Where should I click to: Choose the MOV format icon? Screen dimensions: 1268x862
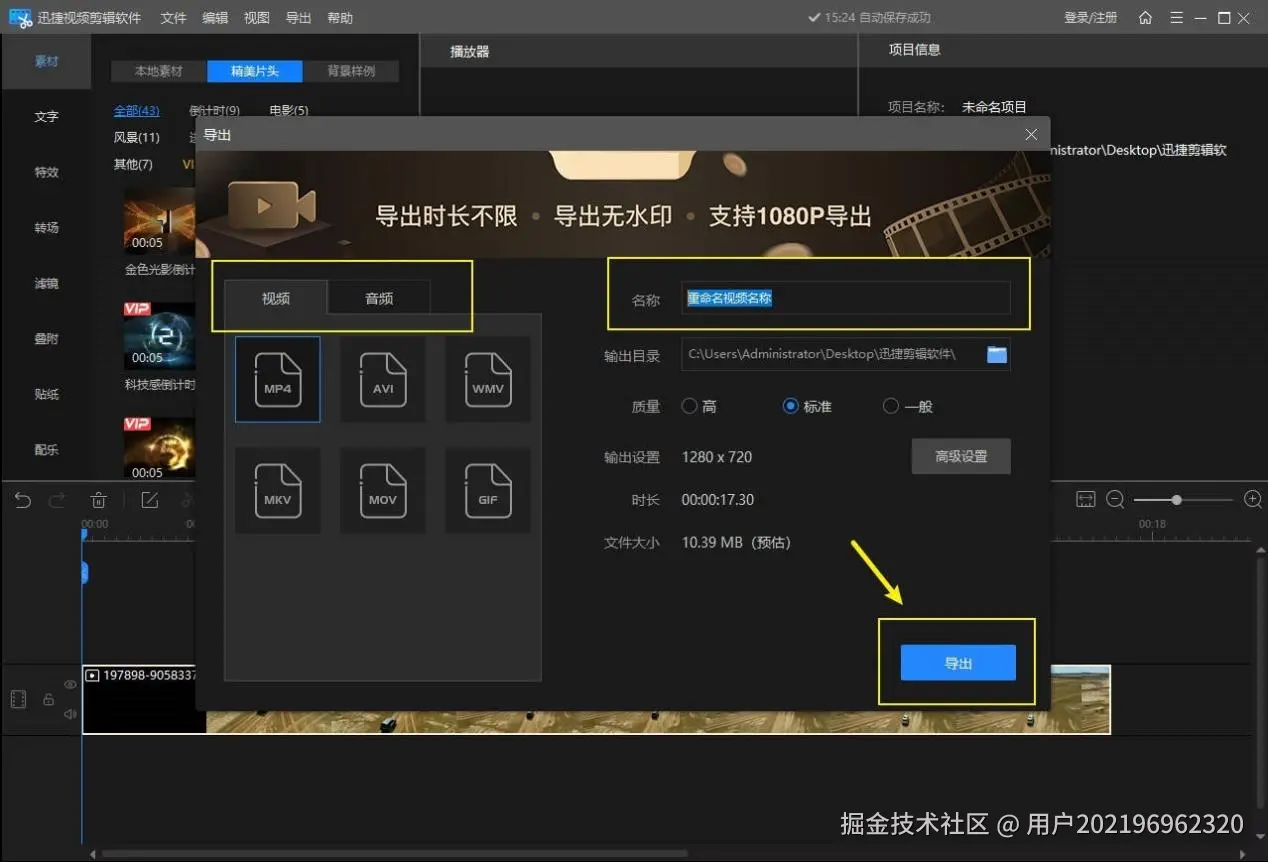pyautogui.click(x=383, y=490)
